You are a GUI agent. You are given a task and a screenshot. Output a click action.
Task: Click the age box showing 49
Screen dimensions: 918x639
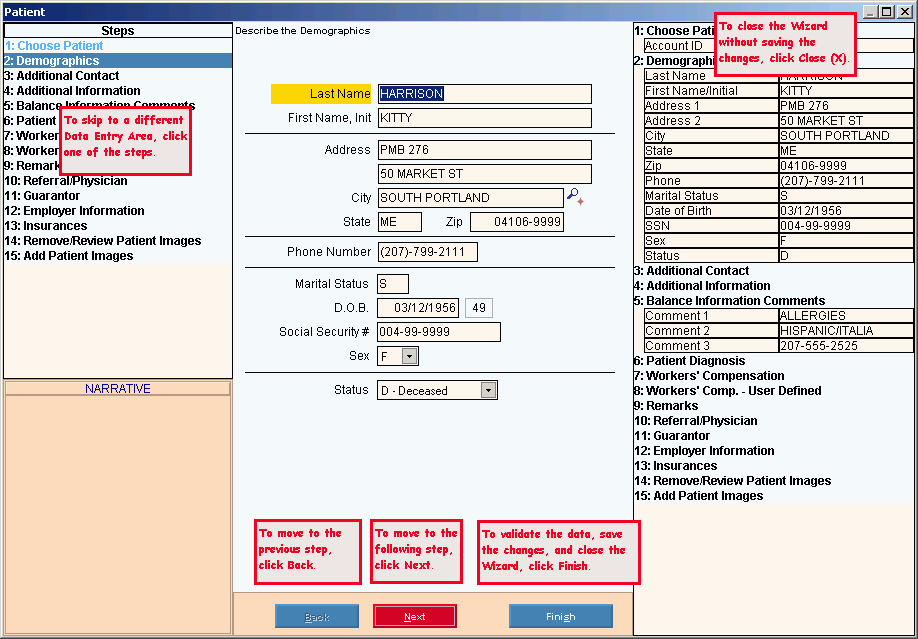479,308
